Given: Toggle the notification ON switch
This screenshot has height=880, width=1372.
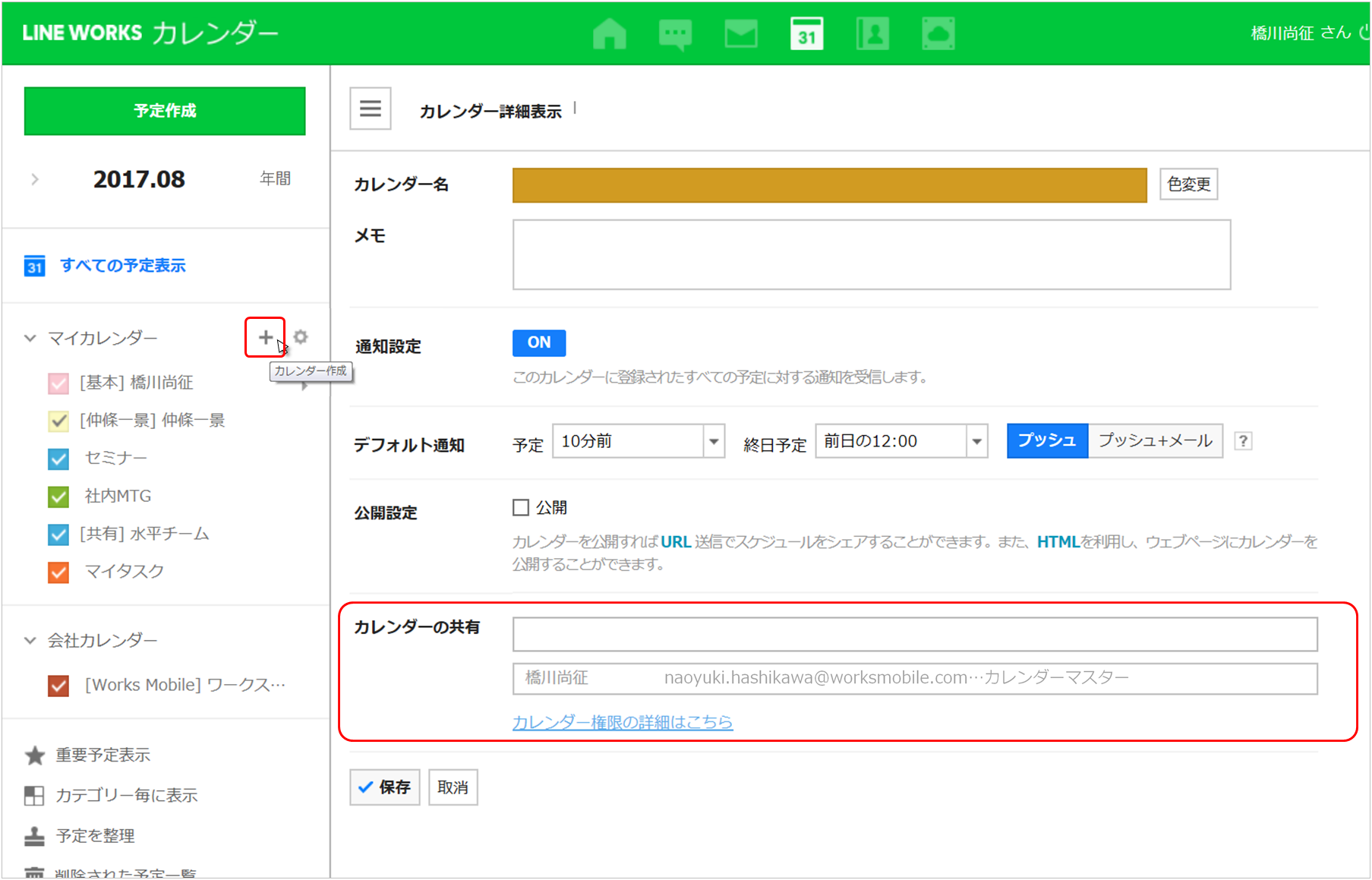Looking at the screenshot, I should click(539, 343).
